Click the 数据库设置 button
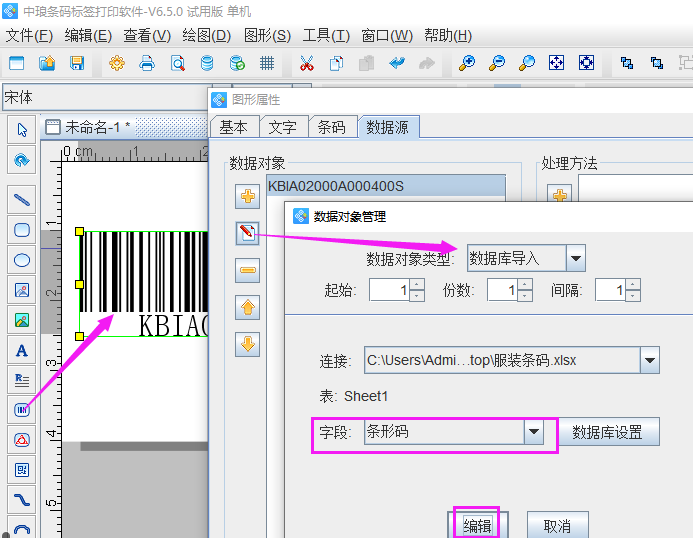 pyautogui.click(x=607, y=432)
